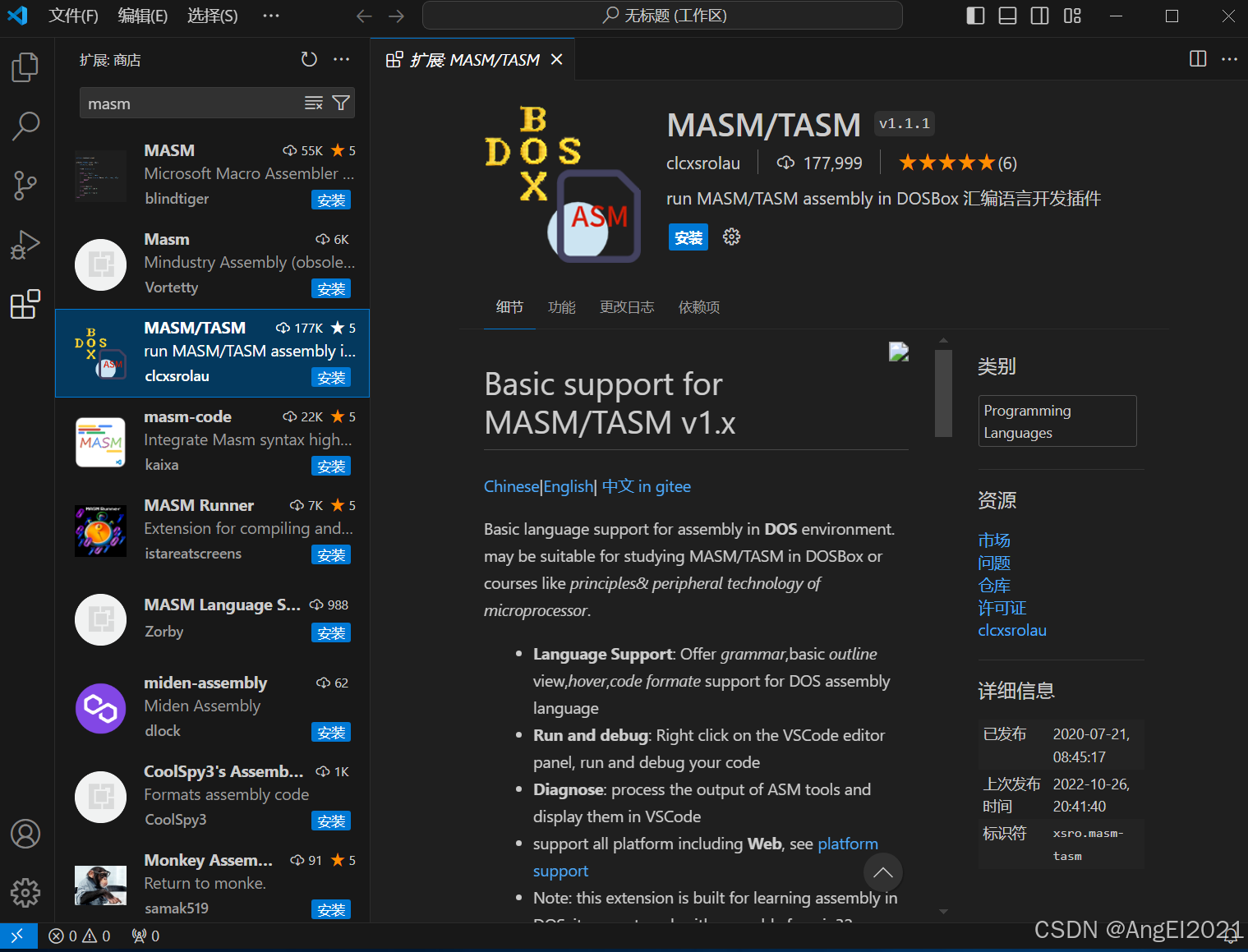Open the 问题 issues resource link
1248x952 pixels.
tap(994, 563)
